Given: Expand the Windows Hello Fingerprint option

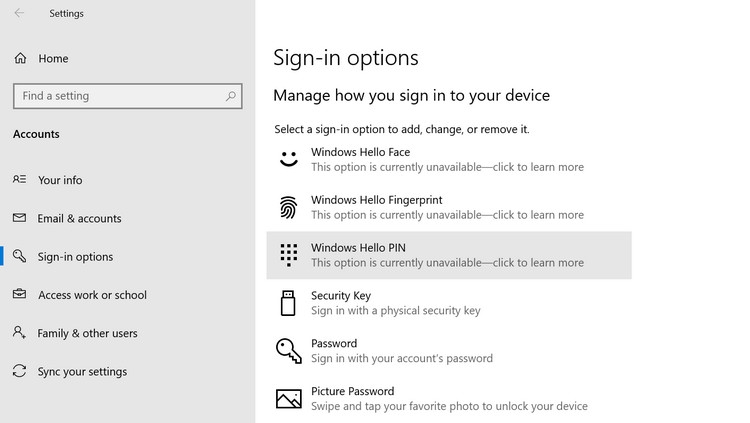Looking at the screenshot, I should [449, 207].
